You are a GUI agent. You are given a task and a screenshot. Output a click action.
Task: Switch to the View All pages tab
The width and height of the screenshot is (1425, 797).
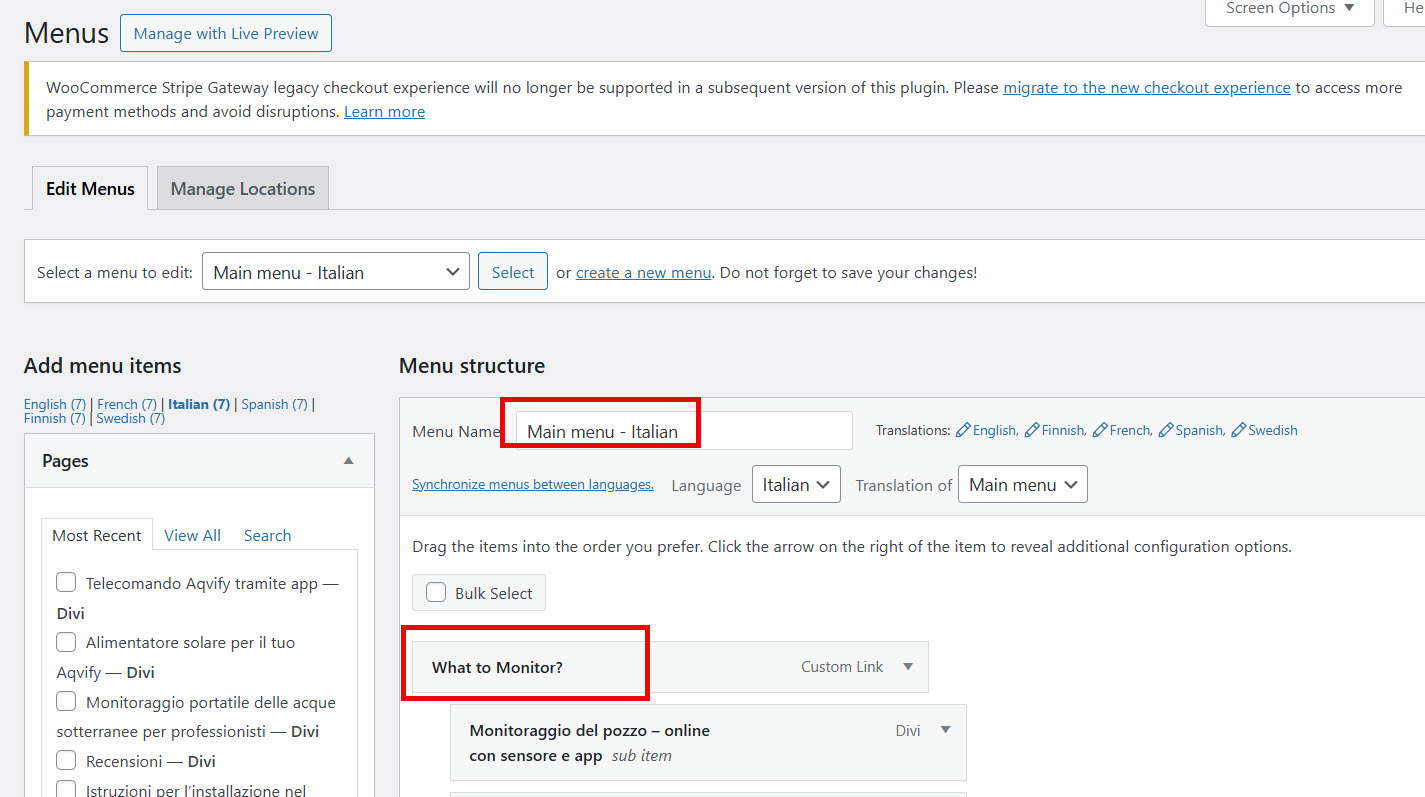192,536
